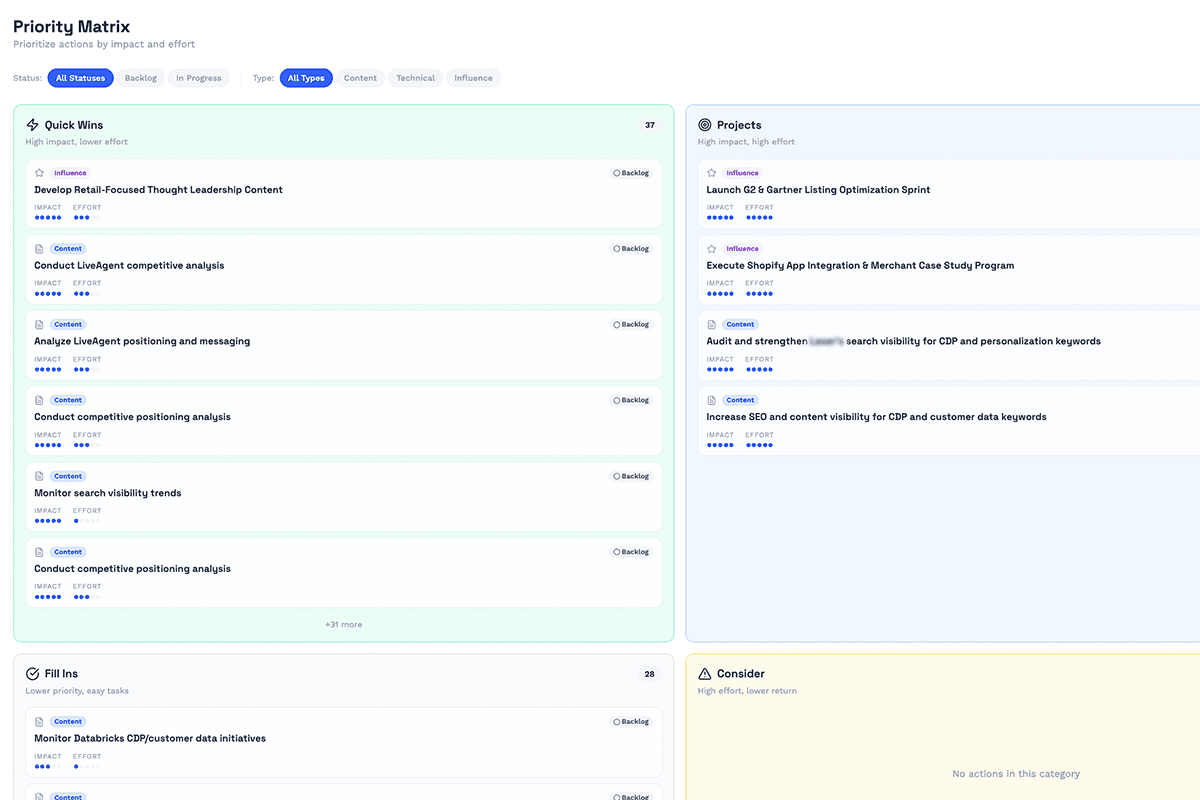Viewport: 1200px width, 800px height.
Task: Click the lightning bolt icon on Quick Wins header
Action: pos(32,124)
